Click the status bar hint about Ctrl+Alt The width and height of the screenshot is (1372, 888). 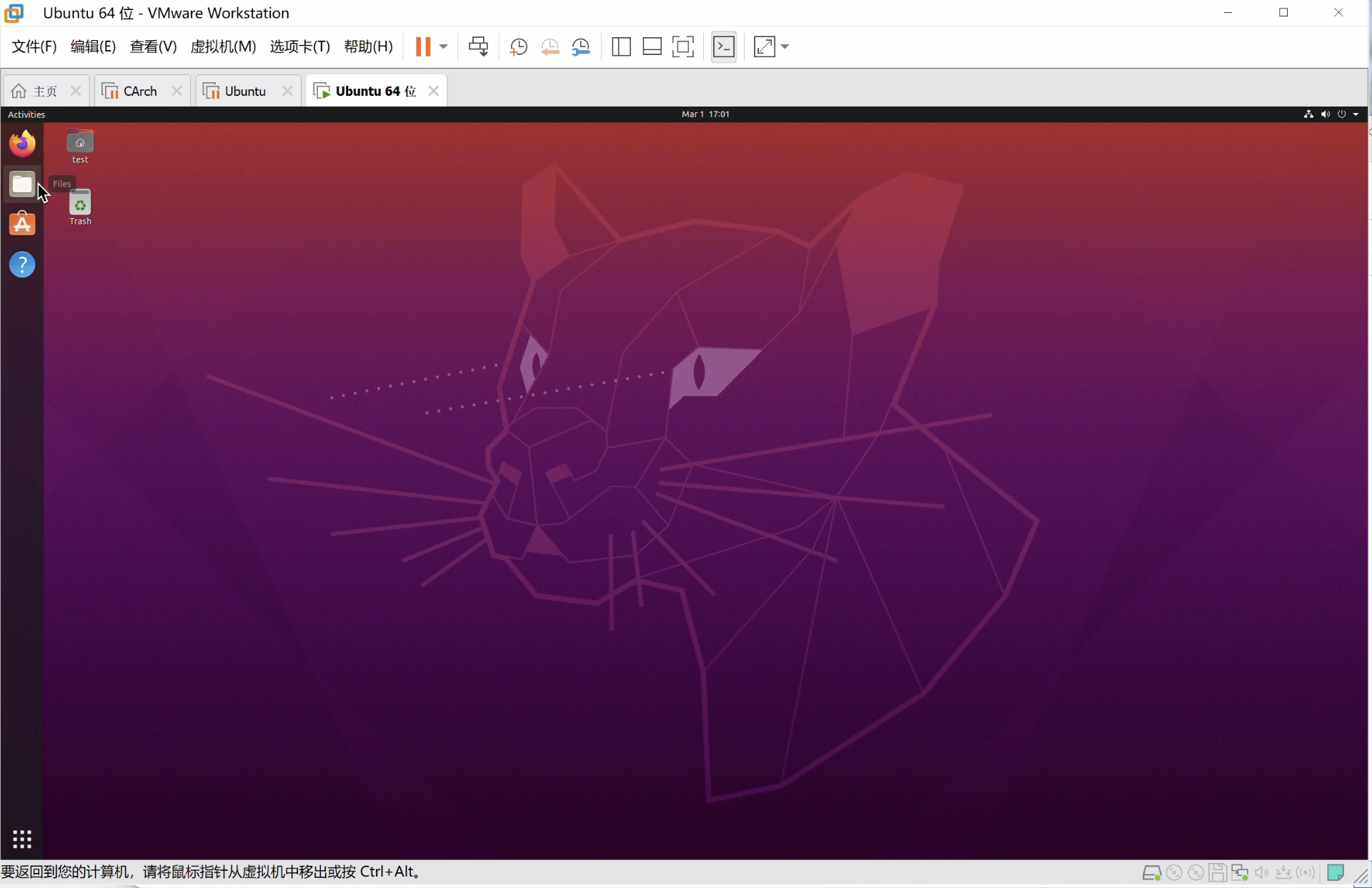coord(212,872)
